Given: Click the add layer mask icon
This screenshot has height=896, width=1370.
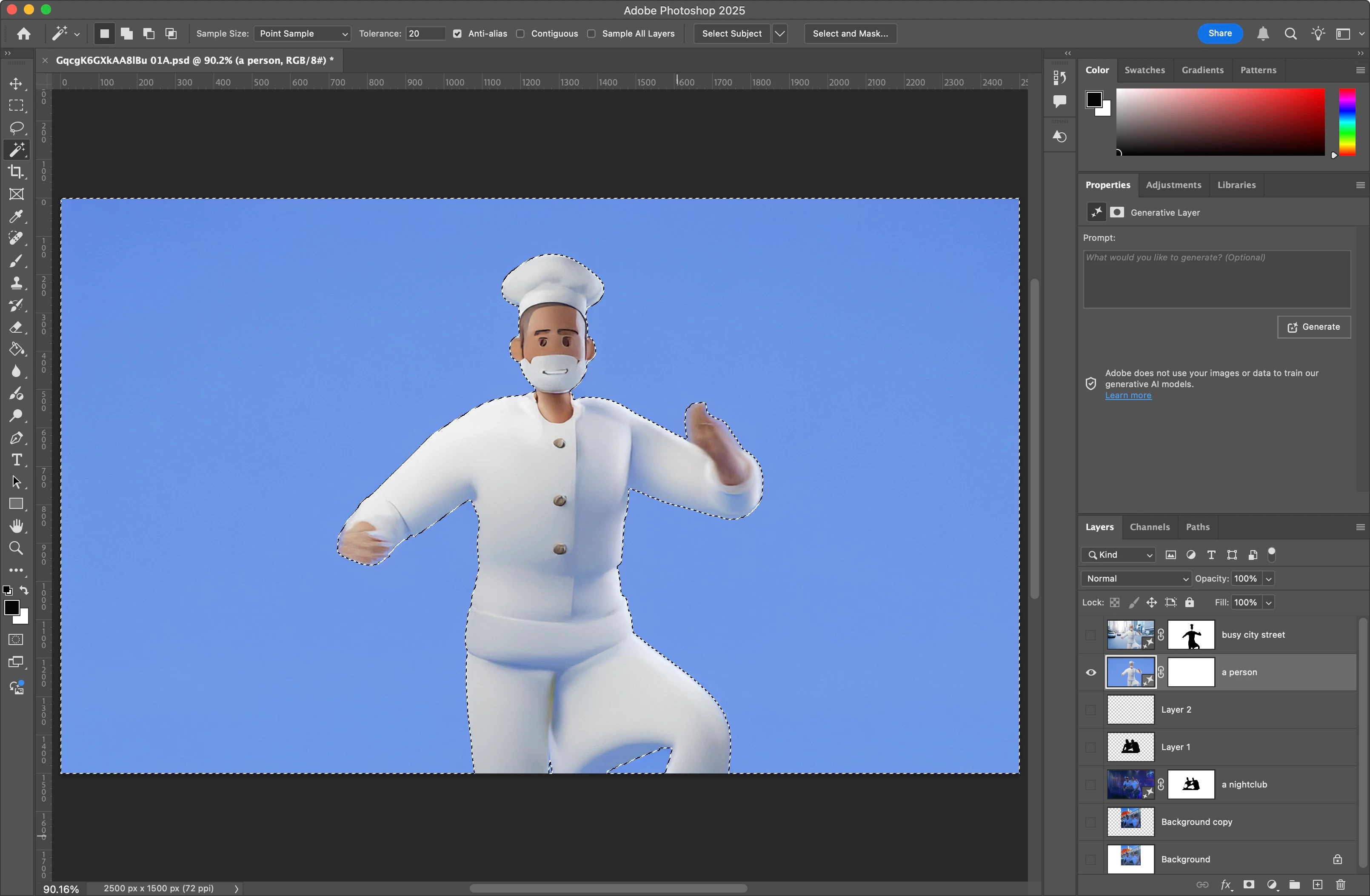Looking at the screenshot, I should (x=1249, y=885).
